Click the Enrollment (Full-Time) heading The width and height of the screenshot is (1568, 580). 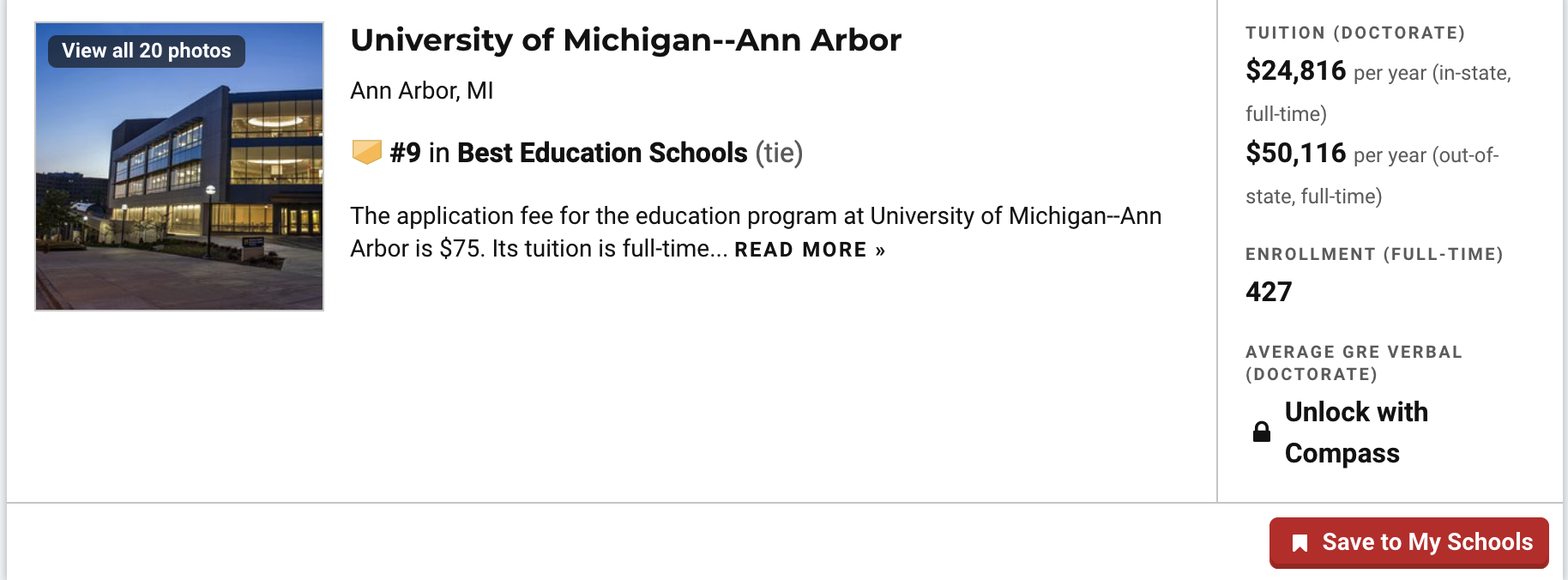[1374, 254]
